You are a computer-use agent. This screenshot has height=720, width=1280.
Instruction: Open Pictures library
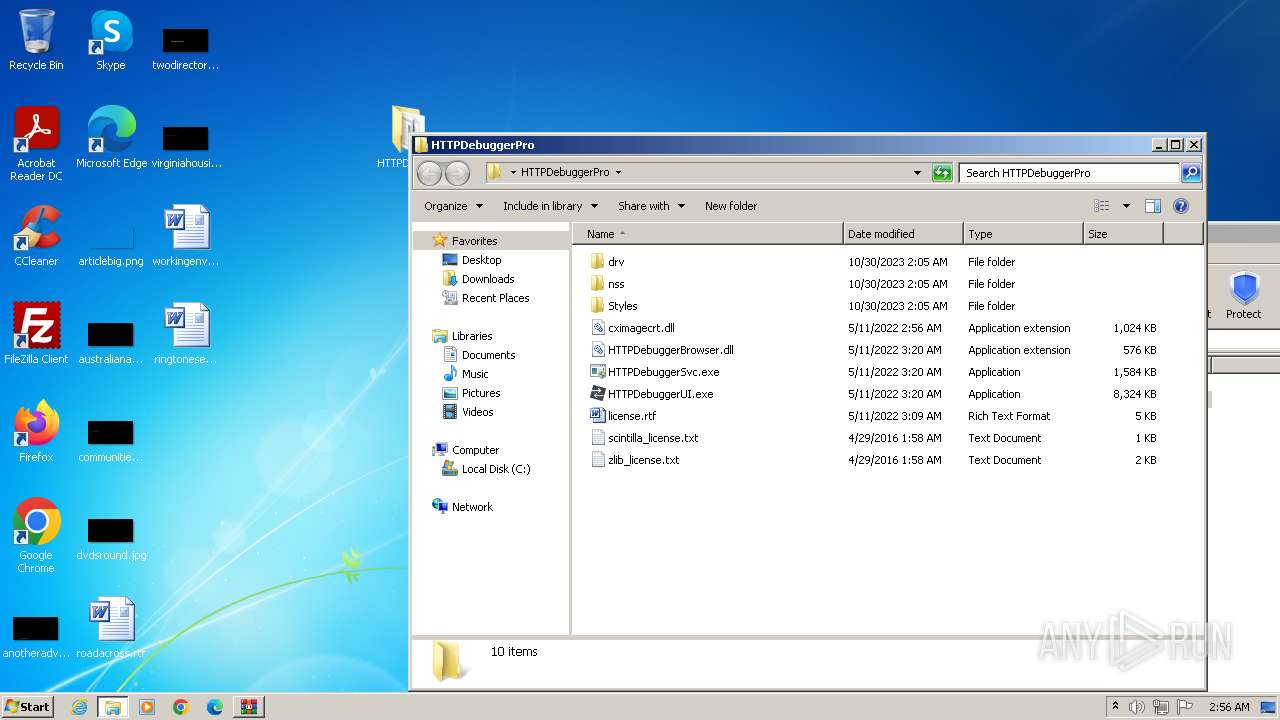click(x=471, y=393)
